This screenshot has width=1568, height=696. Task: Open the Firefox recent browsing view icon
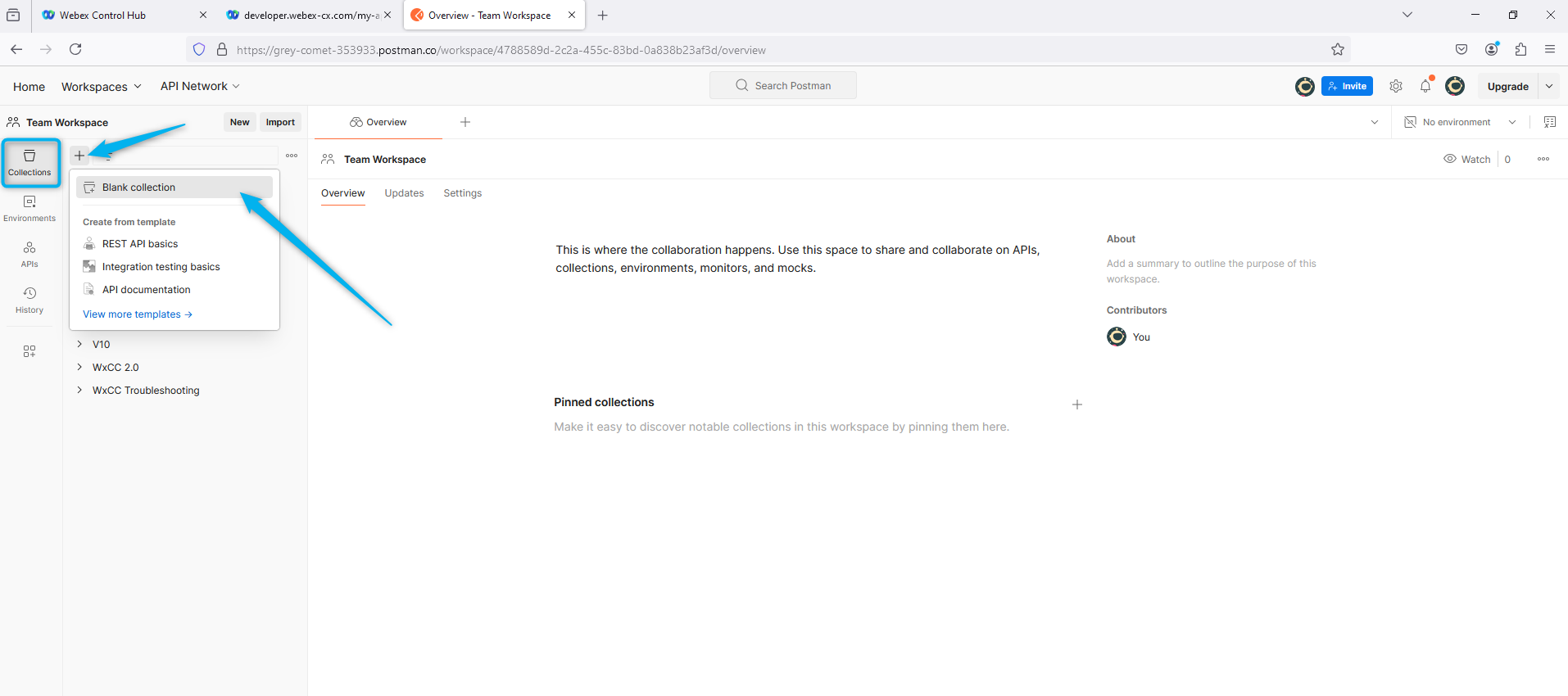point(13,16)
